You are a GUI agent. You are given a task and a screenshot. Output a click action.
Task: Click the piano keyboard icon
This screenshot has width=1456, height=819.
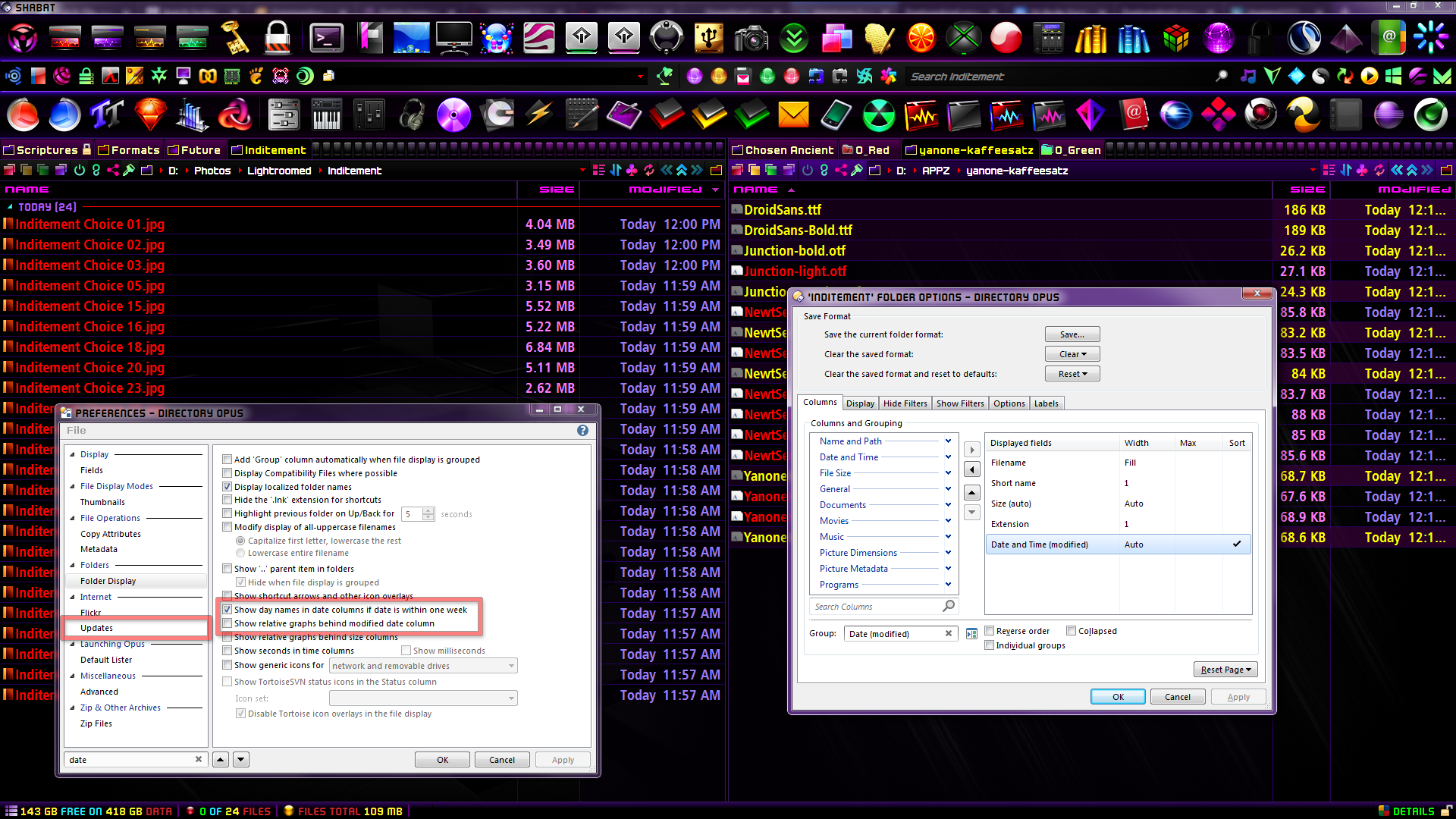pyautogui.click(x=326, y=115)
